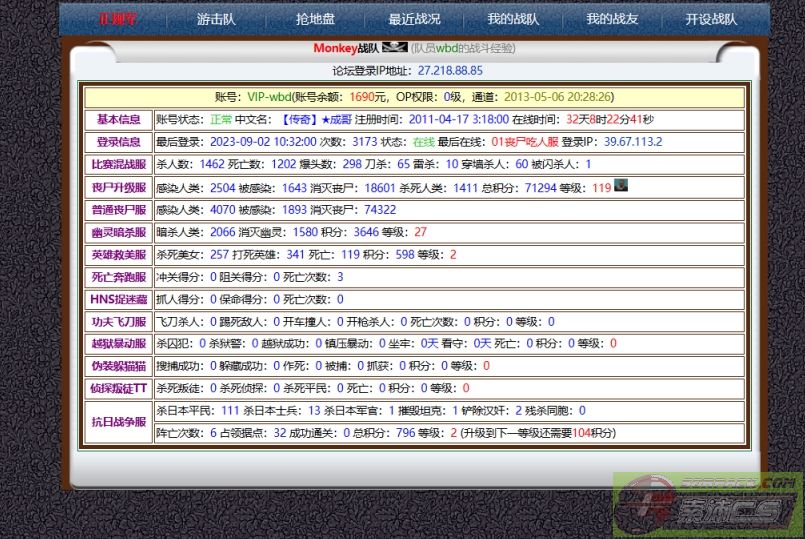This screenshot has width=805, height=539.
Task: Go to 我的战队 page
Action: pos(513,19)
